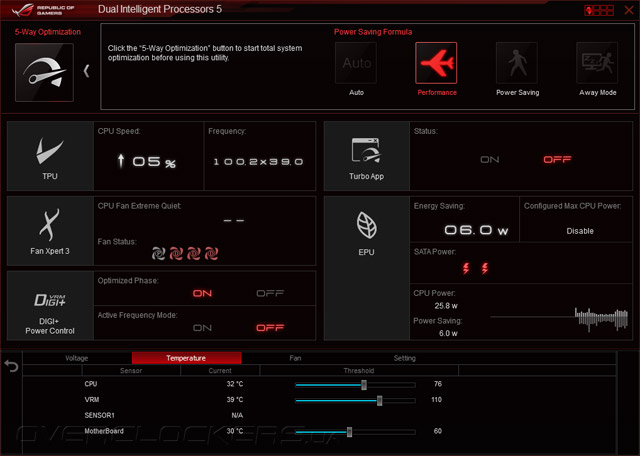
Task: Click the VRM threshold value 110
Action: click(x=436, y=400)
